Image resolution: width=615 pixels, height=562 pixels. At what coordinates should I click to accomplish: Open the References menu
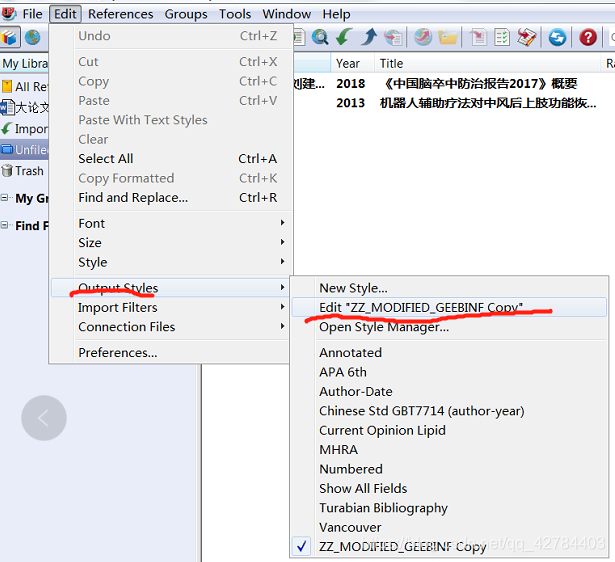pos(120,14)
